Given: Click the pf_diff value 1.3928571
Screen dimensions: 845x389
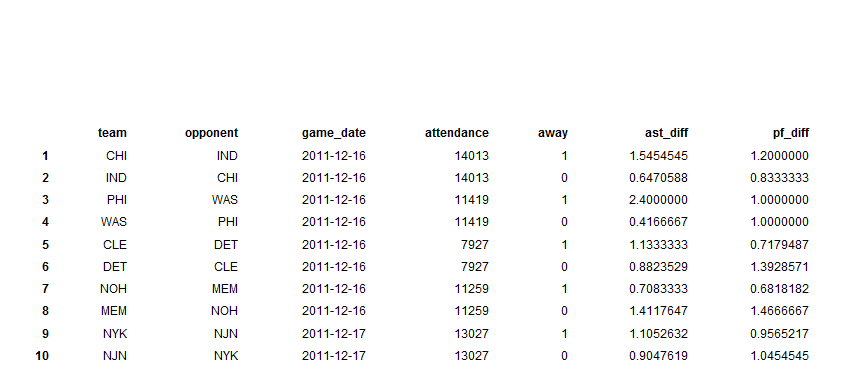Looking at the screenshot, I should [779, 267].
